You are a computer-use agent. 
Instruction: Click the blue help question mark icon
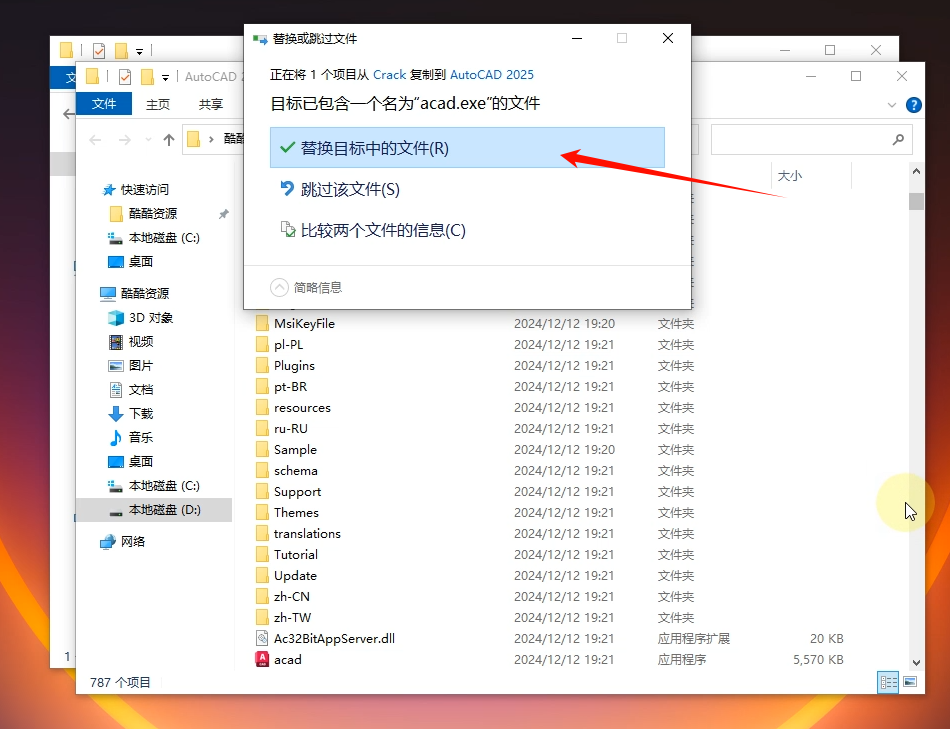[x=913, y=105]
